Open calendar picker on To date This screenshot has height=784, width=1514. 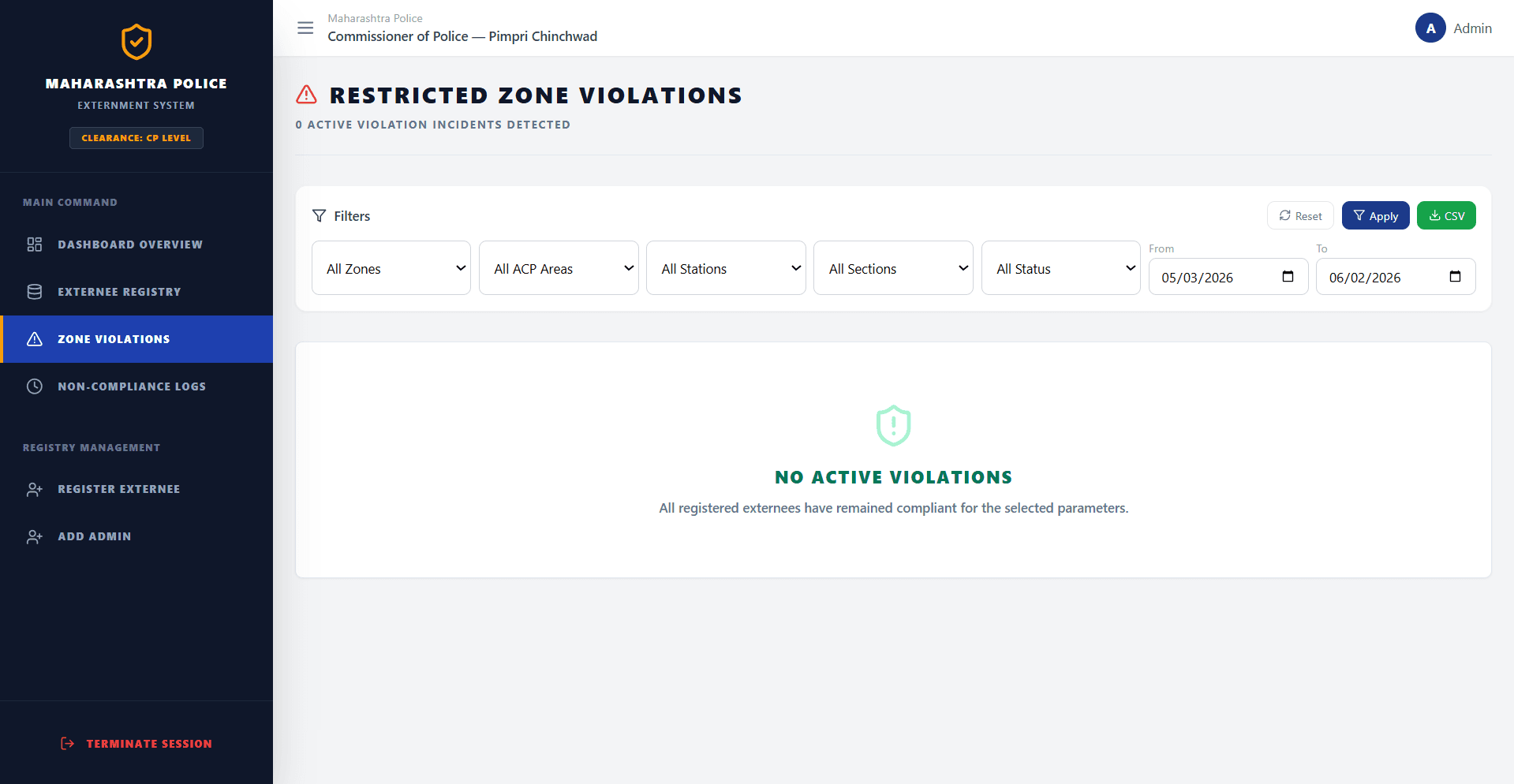point(1455,276)
